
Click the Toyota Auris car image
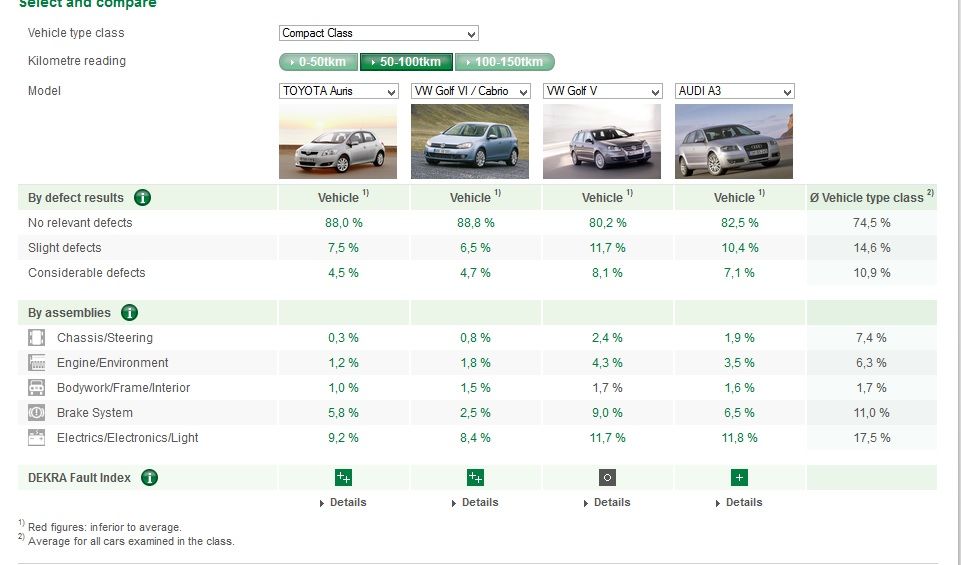click(x=338, y=141)
